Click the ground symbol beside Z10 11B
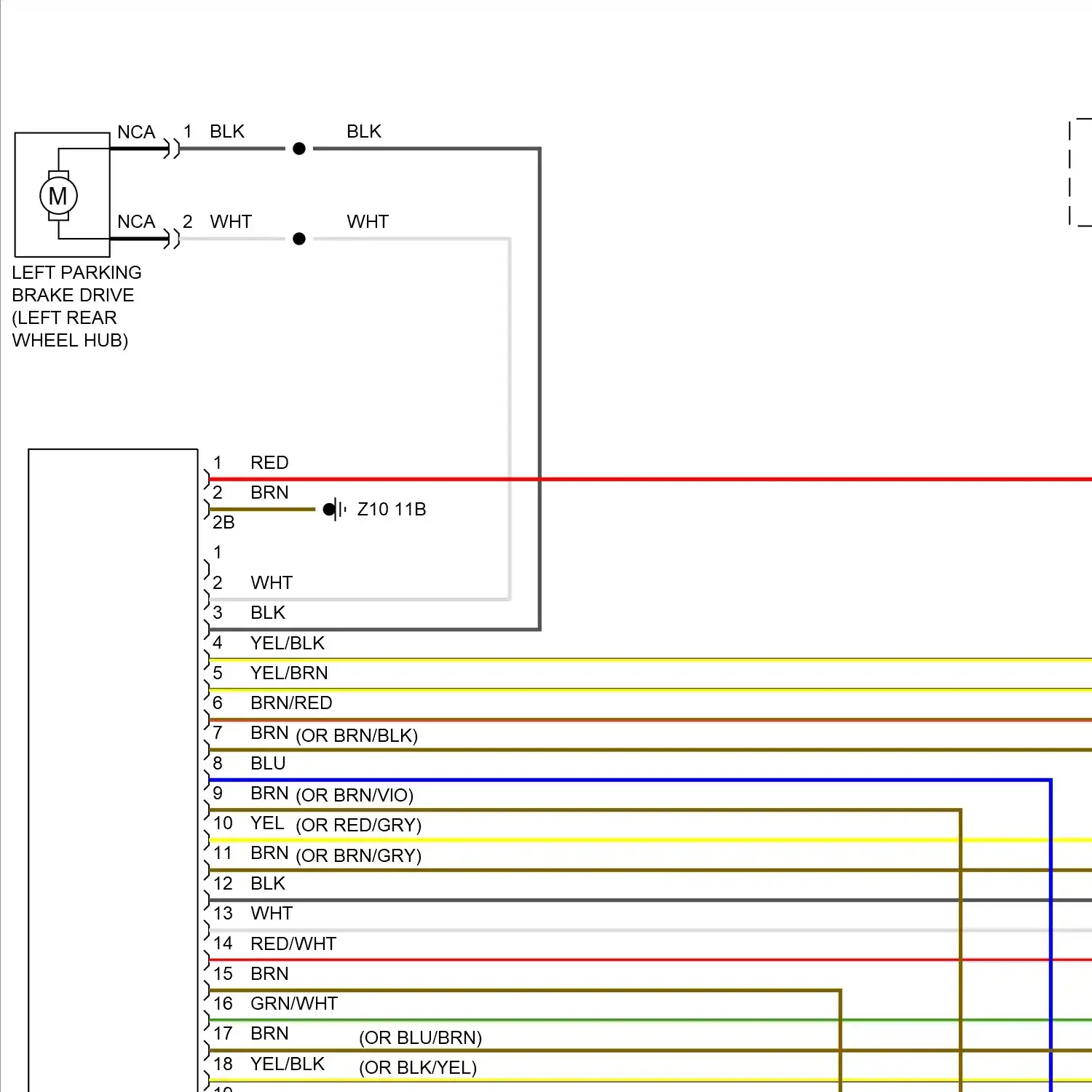 coord(336,510)
